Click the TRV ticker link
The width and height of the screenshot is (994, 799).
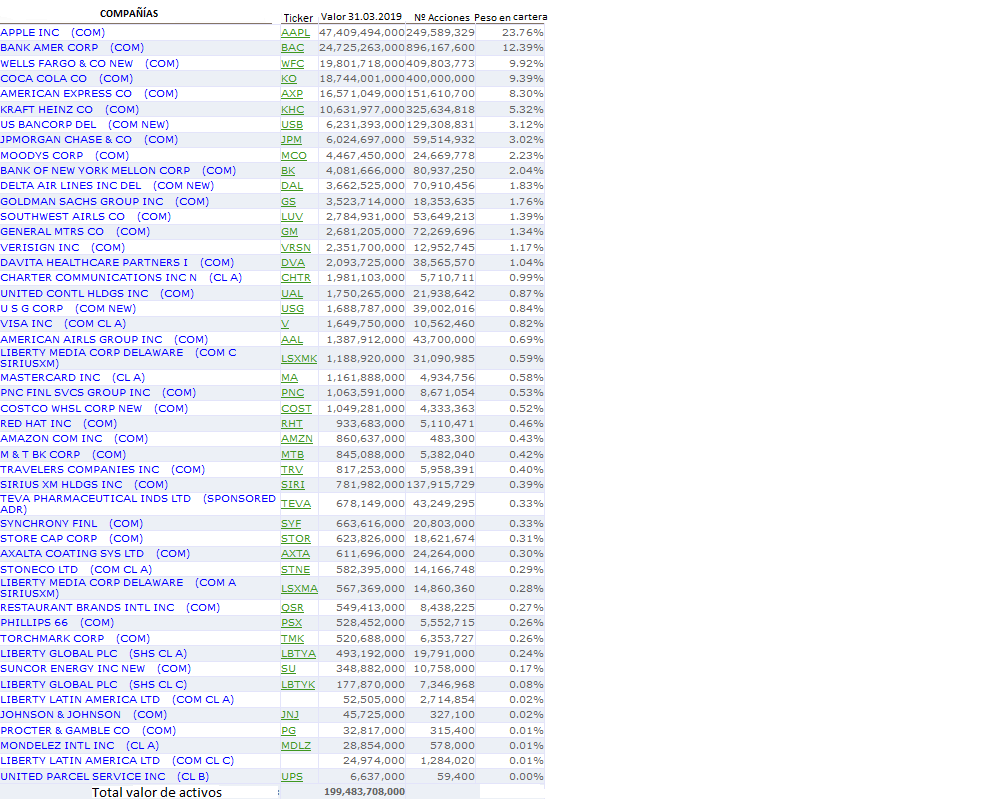coord(292,469)
